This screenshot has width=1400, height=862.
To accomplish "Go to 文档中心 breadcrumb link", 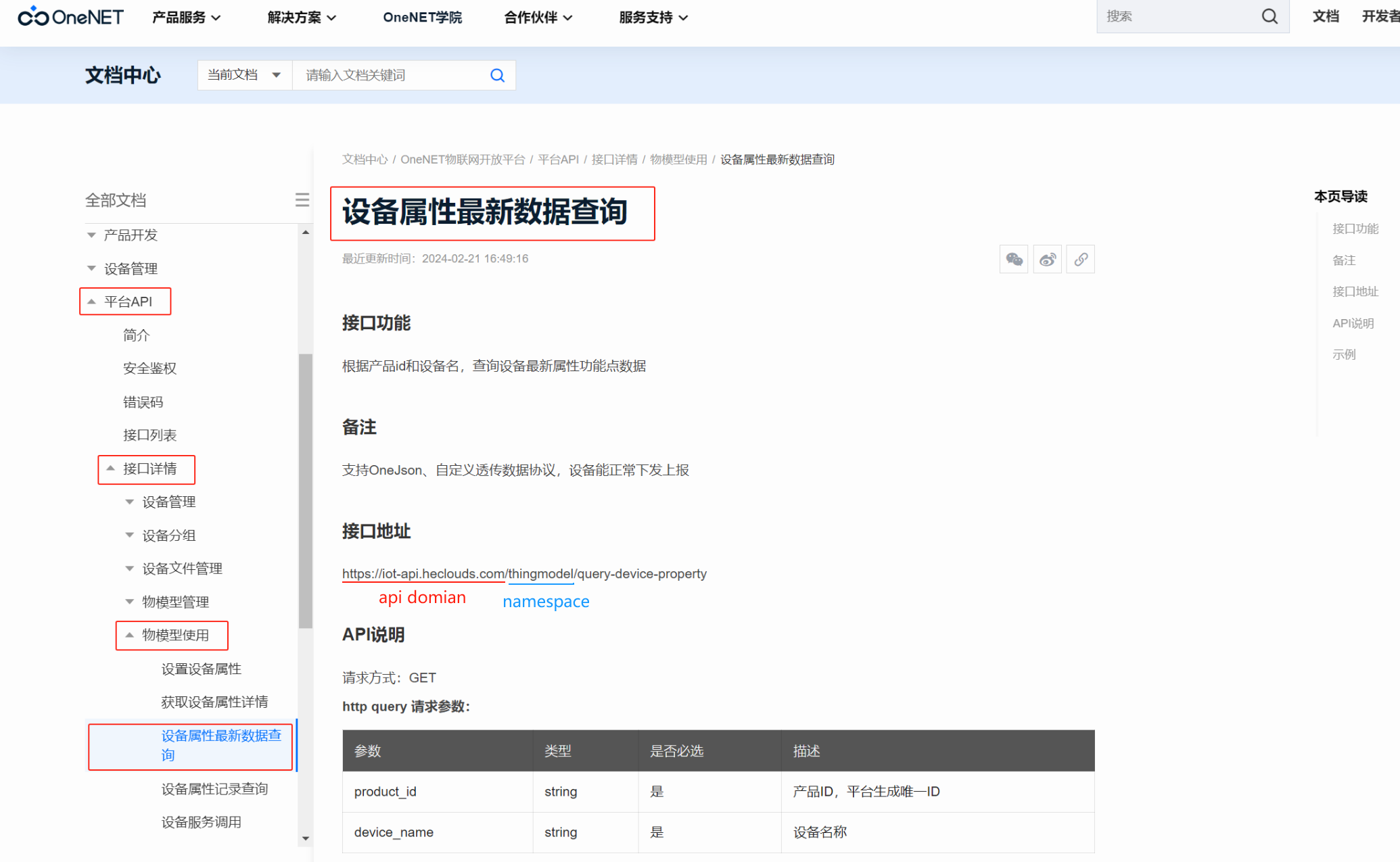I will [365, 160].
